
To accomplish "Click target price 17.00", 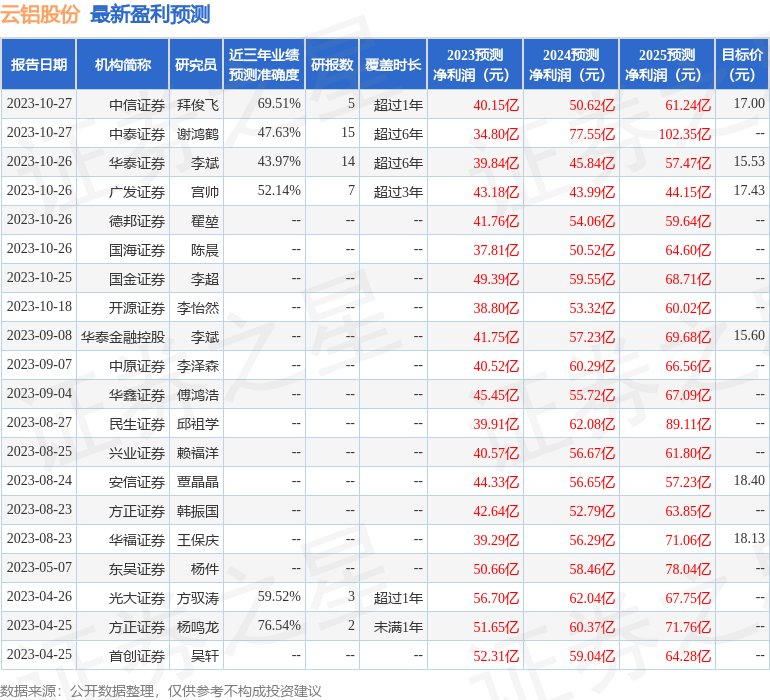I will [x=749, y=104].
